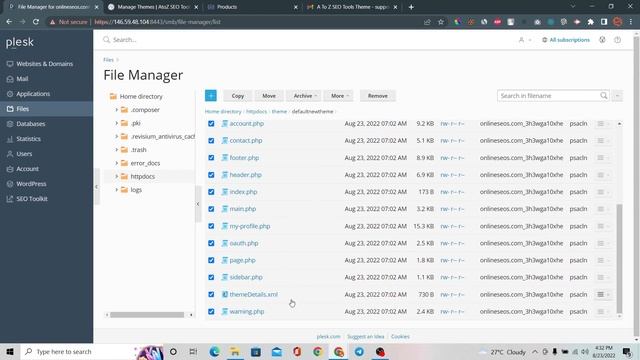Click the Files breadcrumb link
This screenshot has width=640, height=360.
point(108,60)
